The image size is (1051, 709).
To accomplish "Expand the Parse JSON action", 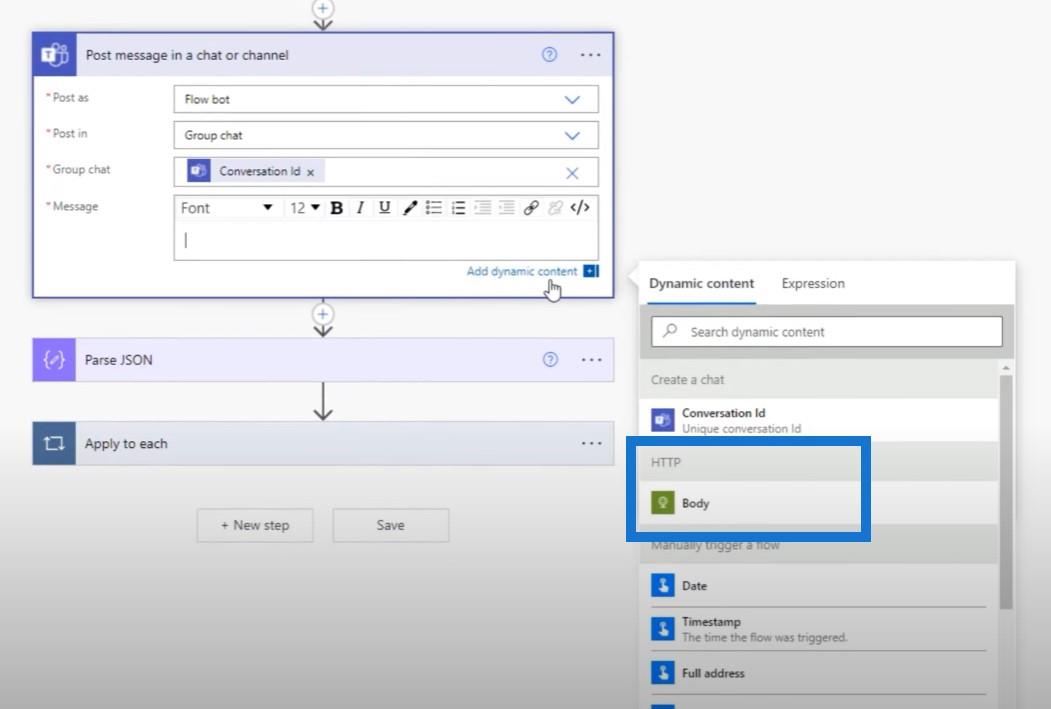I will [323, 360].
